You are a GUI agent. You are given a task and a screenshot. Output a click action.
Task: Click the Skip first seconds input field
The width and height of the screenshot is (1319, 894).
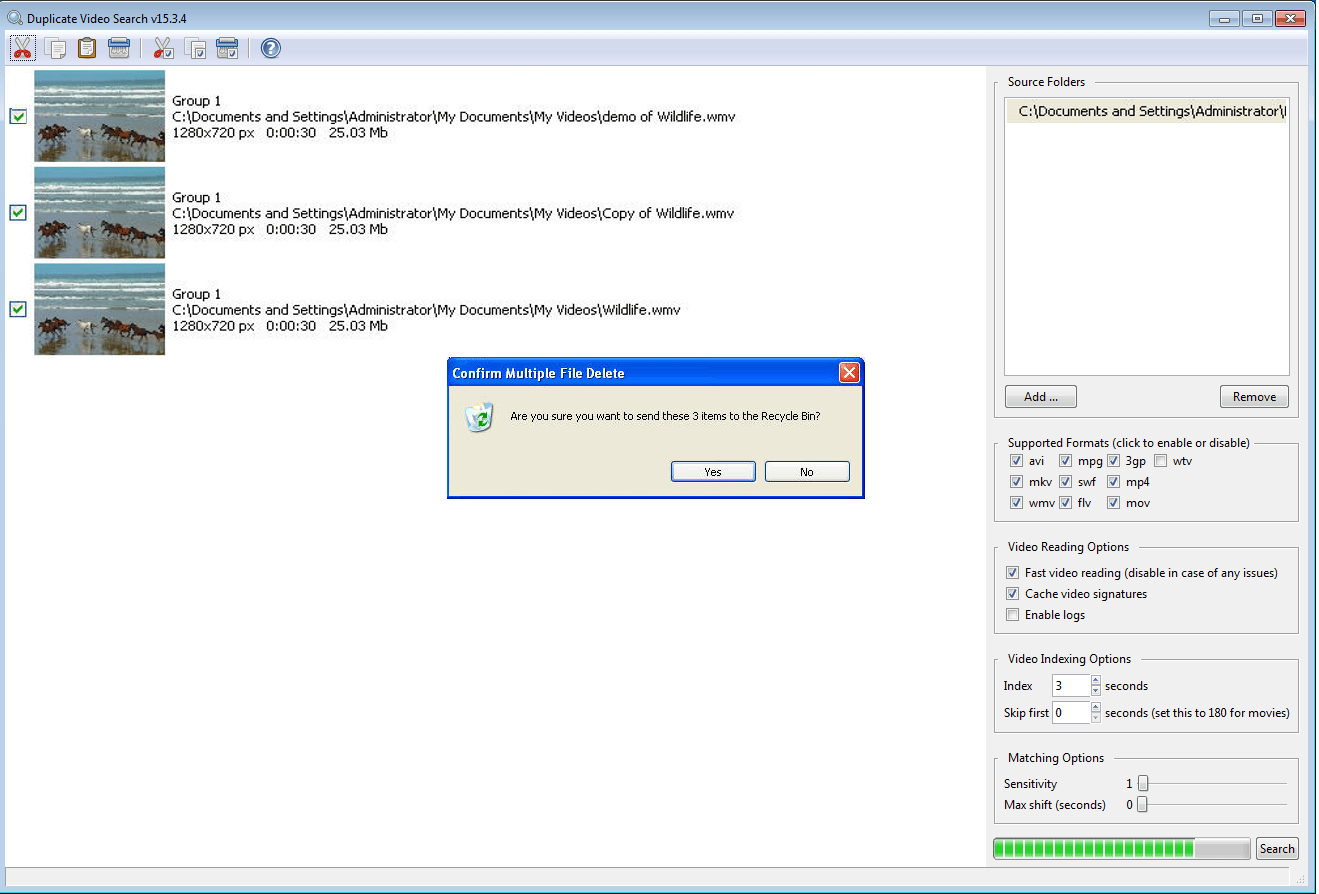coord(1071,713)
